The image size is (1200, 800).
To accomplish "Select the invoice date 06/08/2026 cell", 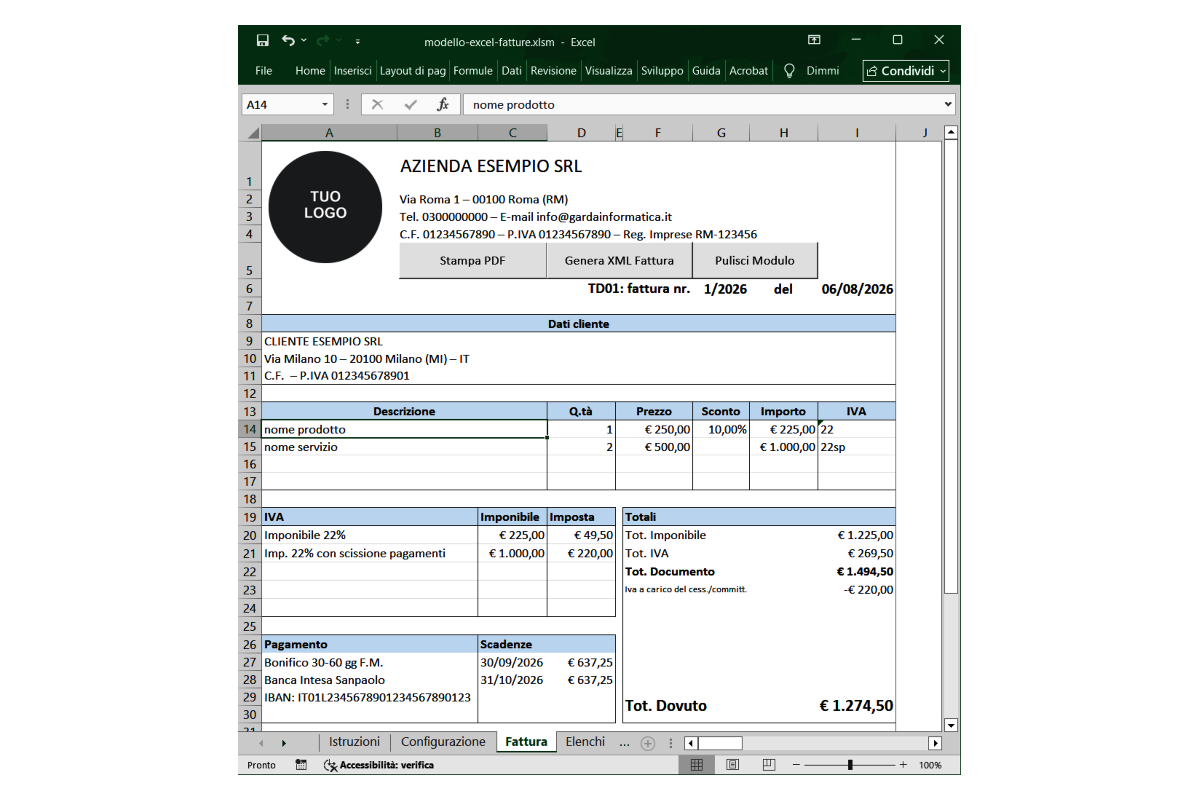I will coord(857,289).
